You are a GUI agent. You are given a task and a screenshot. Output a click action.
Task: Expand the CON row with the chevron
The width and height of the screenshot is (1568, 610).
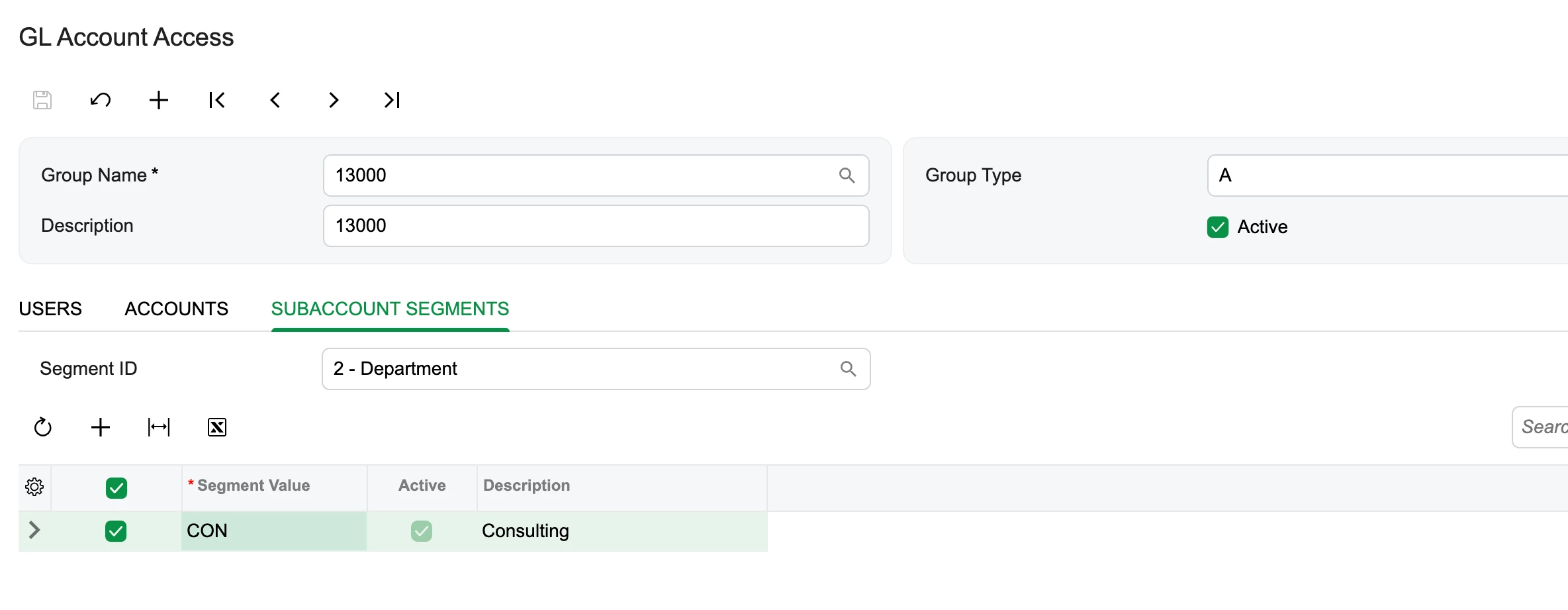point(34,530)
